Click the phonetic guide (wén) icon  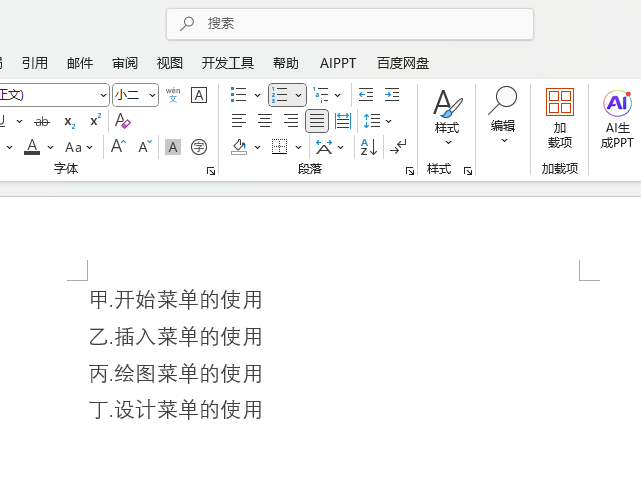(x=173, y=95)
